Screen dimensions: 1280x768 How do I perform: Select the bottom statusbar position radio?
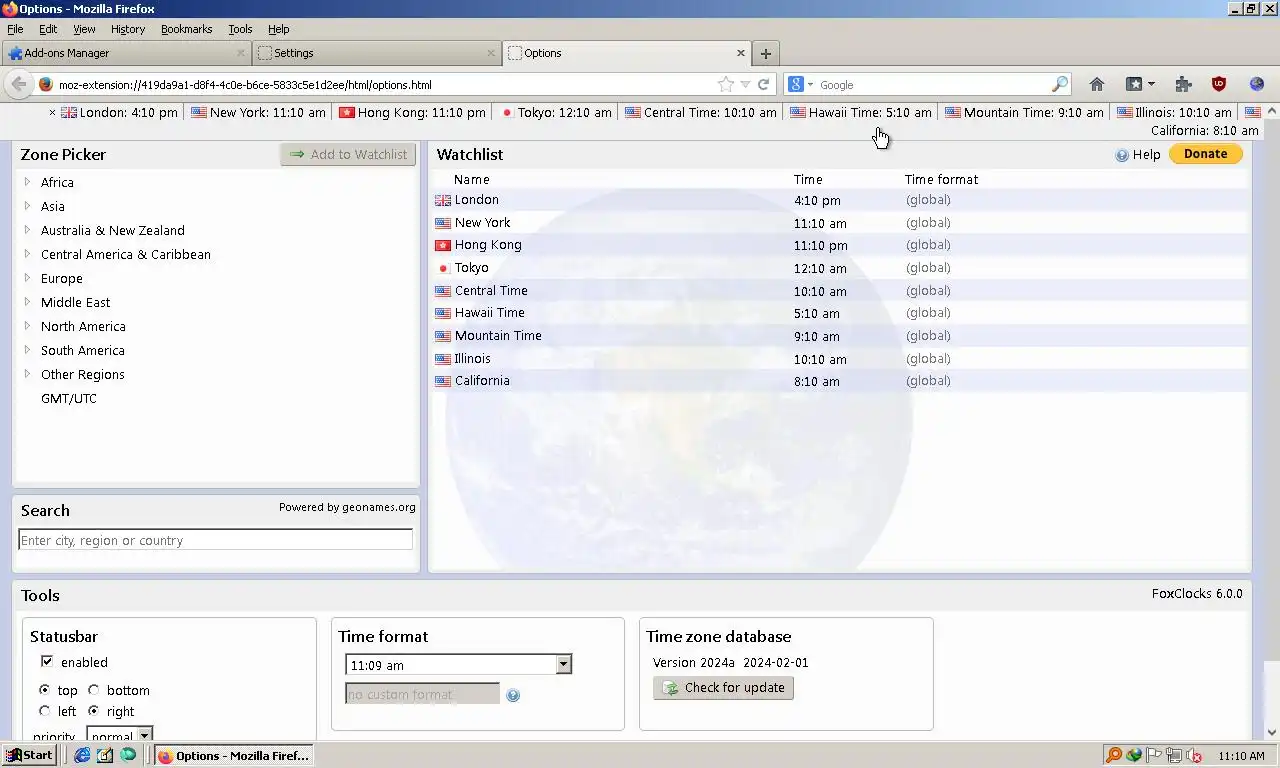click(x=93, y=690)
